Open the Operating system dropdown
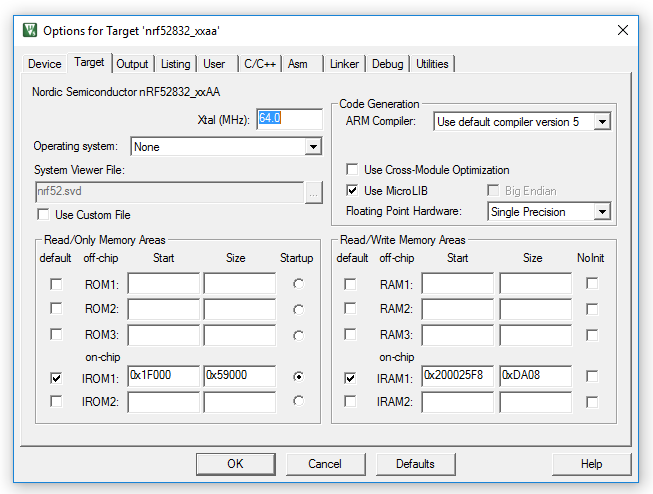 (226, 147)
